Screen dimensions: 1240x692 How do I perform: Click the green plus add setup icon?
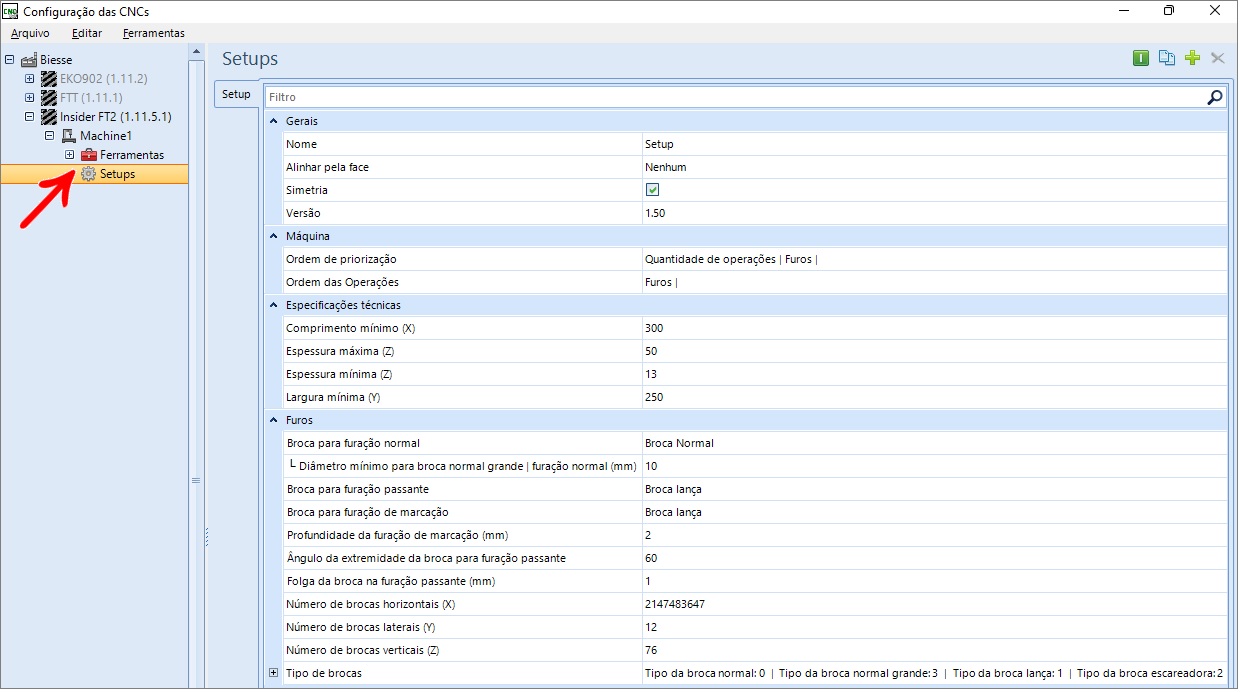coord(1192,58)
